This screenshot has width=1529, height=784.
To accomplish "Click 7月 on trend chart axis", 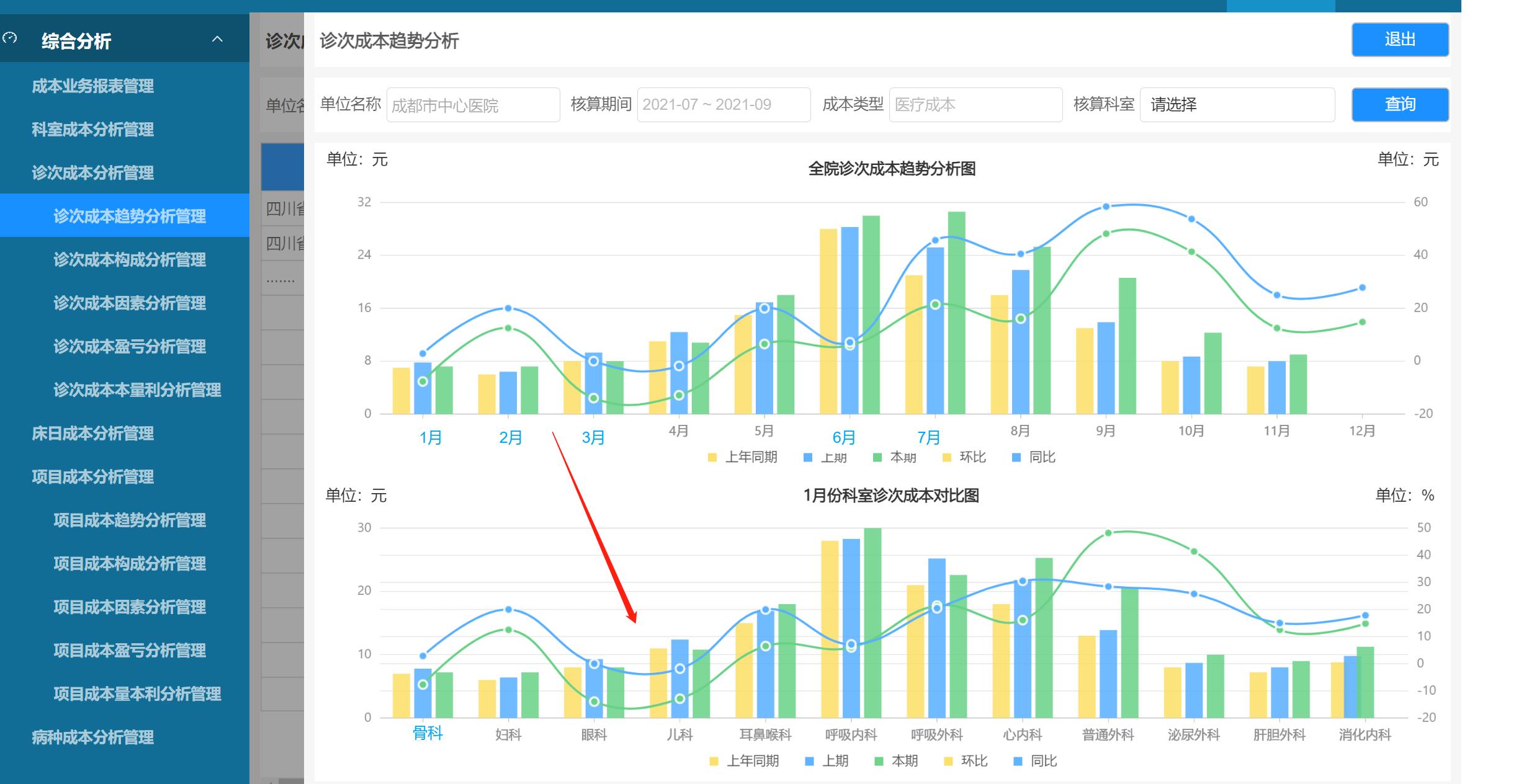I will tap(929, 438).
